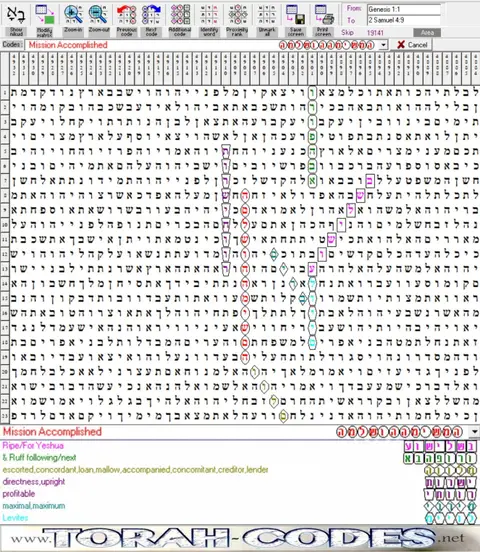Click matrix row number 1 header
Image resolution: width=480 pixels, height=552 pixels.
(x=5, y=93)
